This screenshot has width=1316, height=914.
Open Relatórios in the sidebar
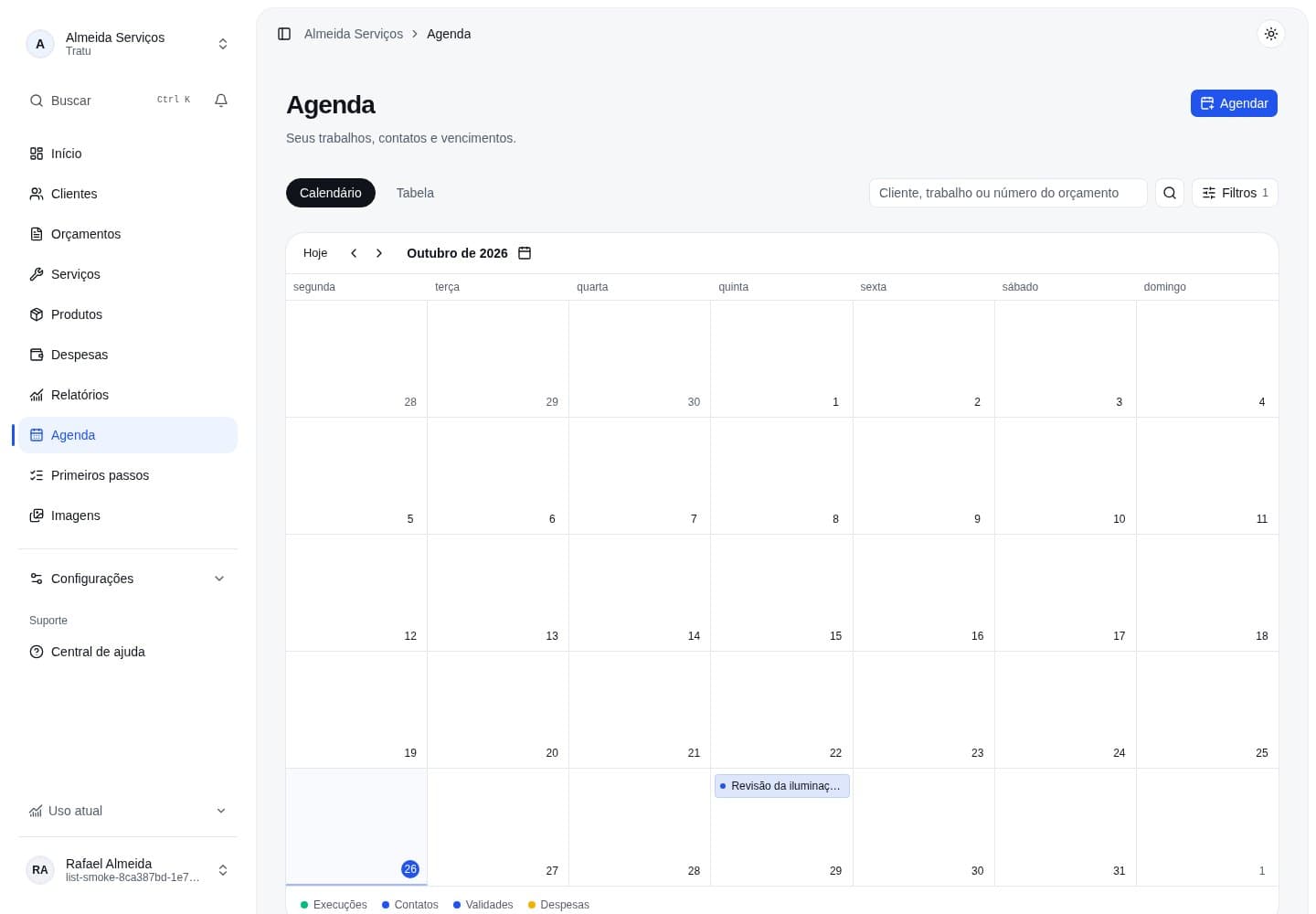pyautogui.click(x=128, y=395)
